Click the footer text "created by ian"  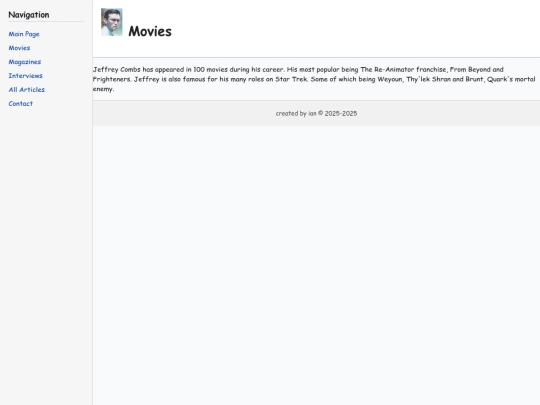pyautogui.click(x=296, y=113)
